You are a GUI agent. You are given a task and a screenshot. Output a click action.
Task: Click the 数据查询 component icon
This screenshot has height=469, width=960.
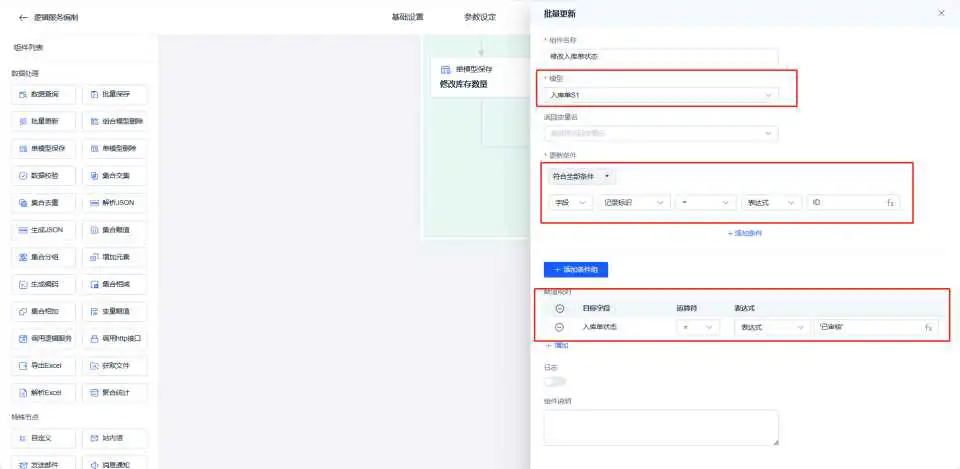tap(22, 94)
